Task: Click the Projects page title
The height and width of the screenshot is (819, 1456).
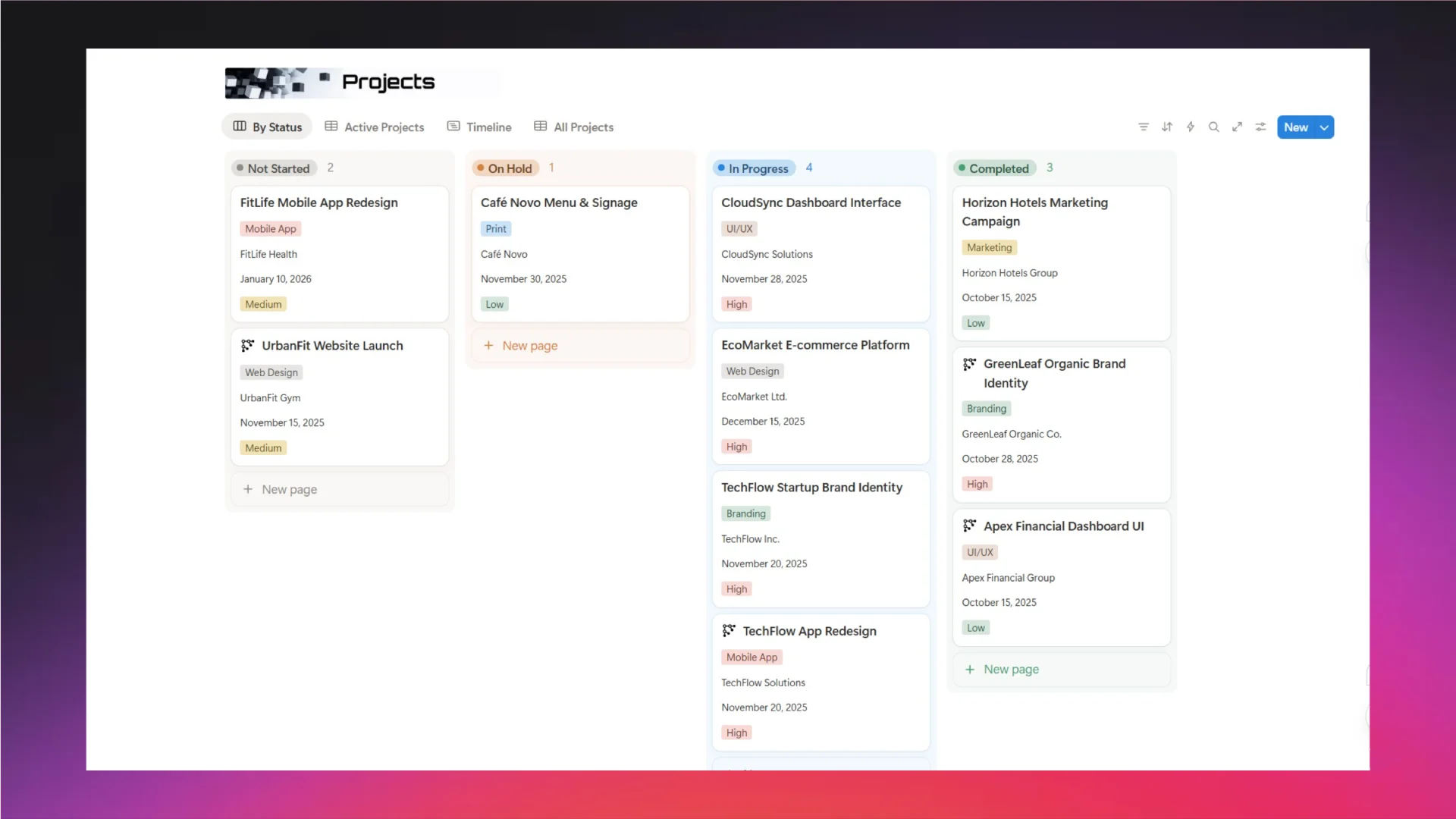Action: tap(388, 82)
